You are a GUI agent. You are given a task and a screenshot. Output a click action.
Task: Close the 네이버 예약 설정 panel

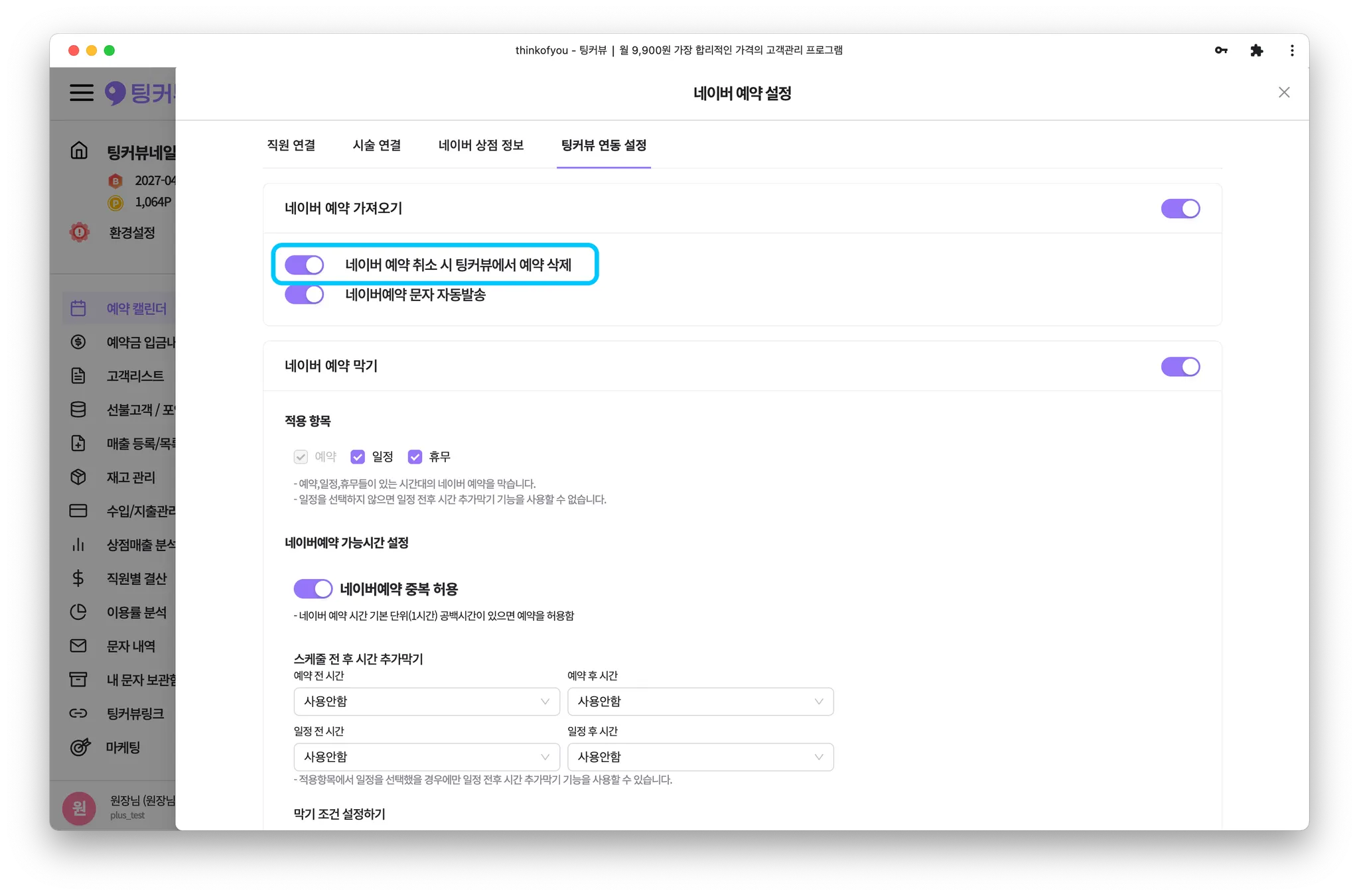[1284, 92]
